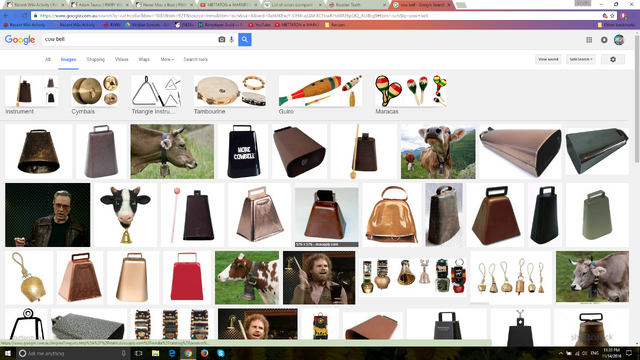Filter by Triangle Instrument suggestion
This screenshot has width=640, height=360.
tap(156, 95)
